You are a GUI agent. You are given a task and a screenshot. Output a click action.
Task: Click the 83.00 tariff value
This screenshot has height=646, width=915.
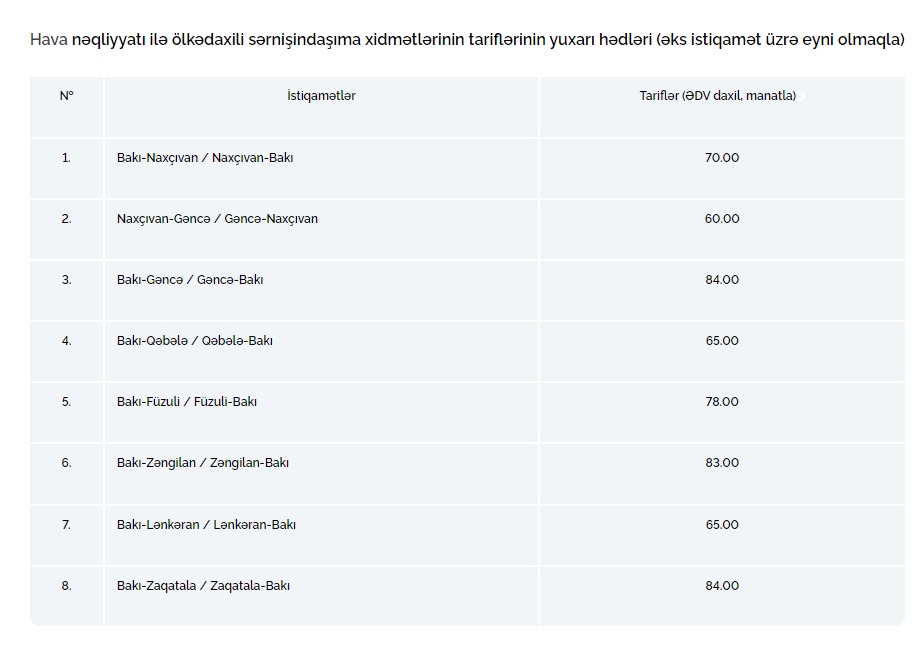[x=722, y=463]
